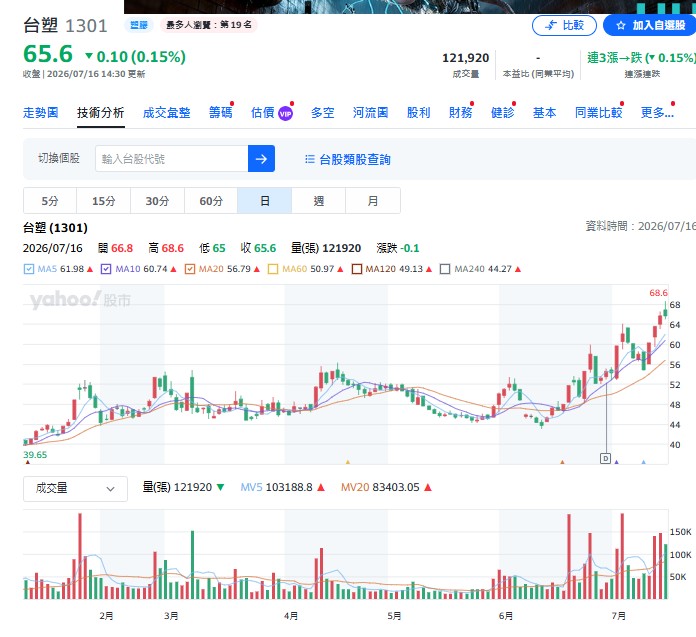Open the 成交彙整 tab
This screenshot has height=637, width=696.
point(166,113)
